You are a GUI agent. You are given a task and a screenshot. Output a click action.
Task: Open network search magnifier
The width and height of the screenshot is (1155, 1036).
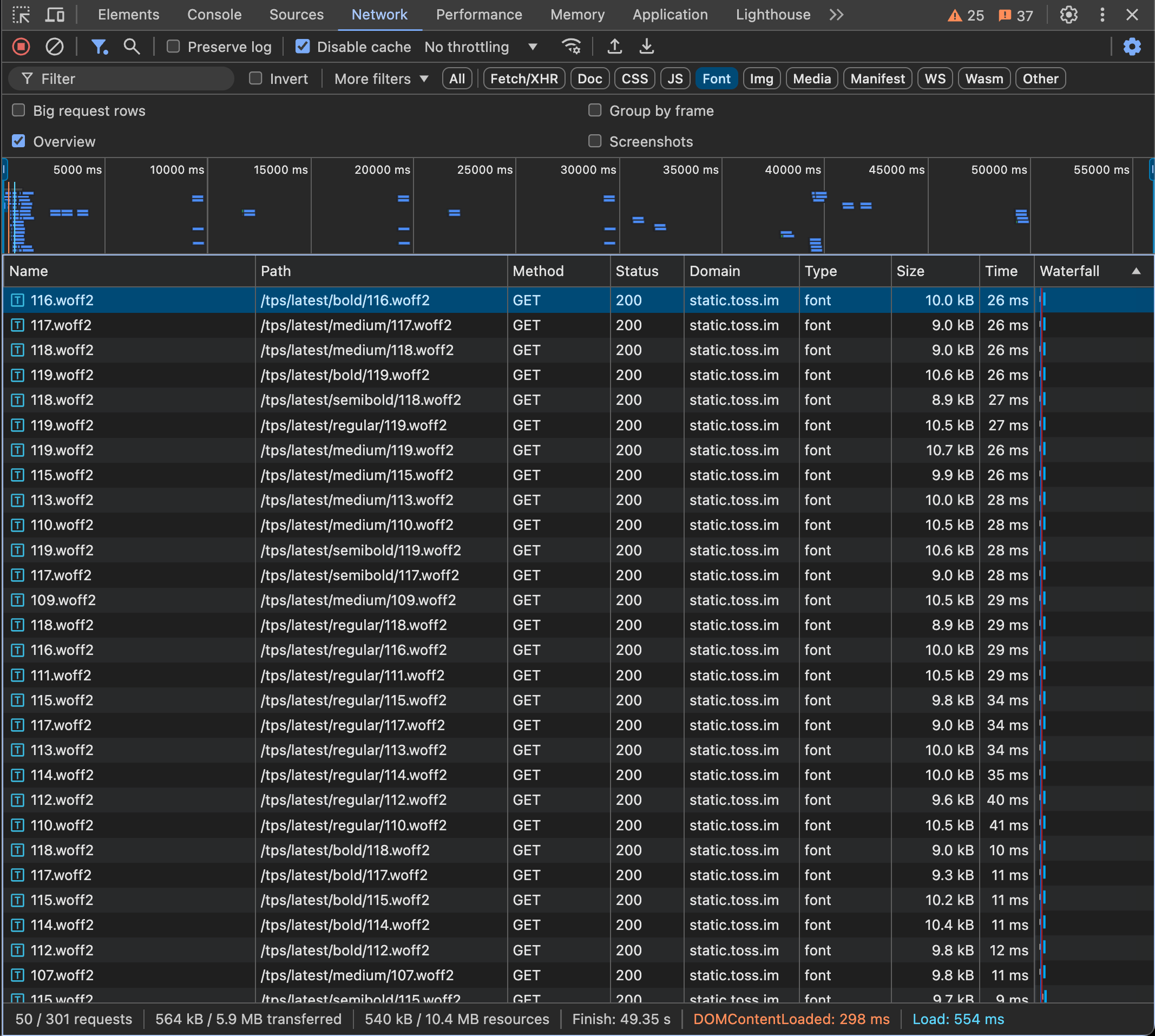click(x=132, y=47)
